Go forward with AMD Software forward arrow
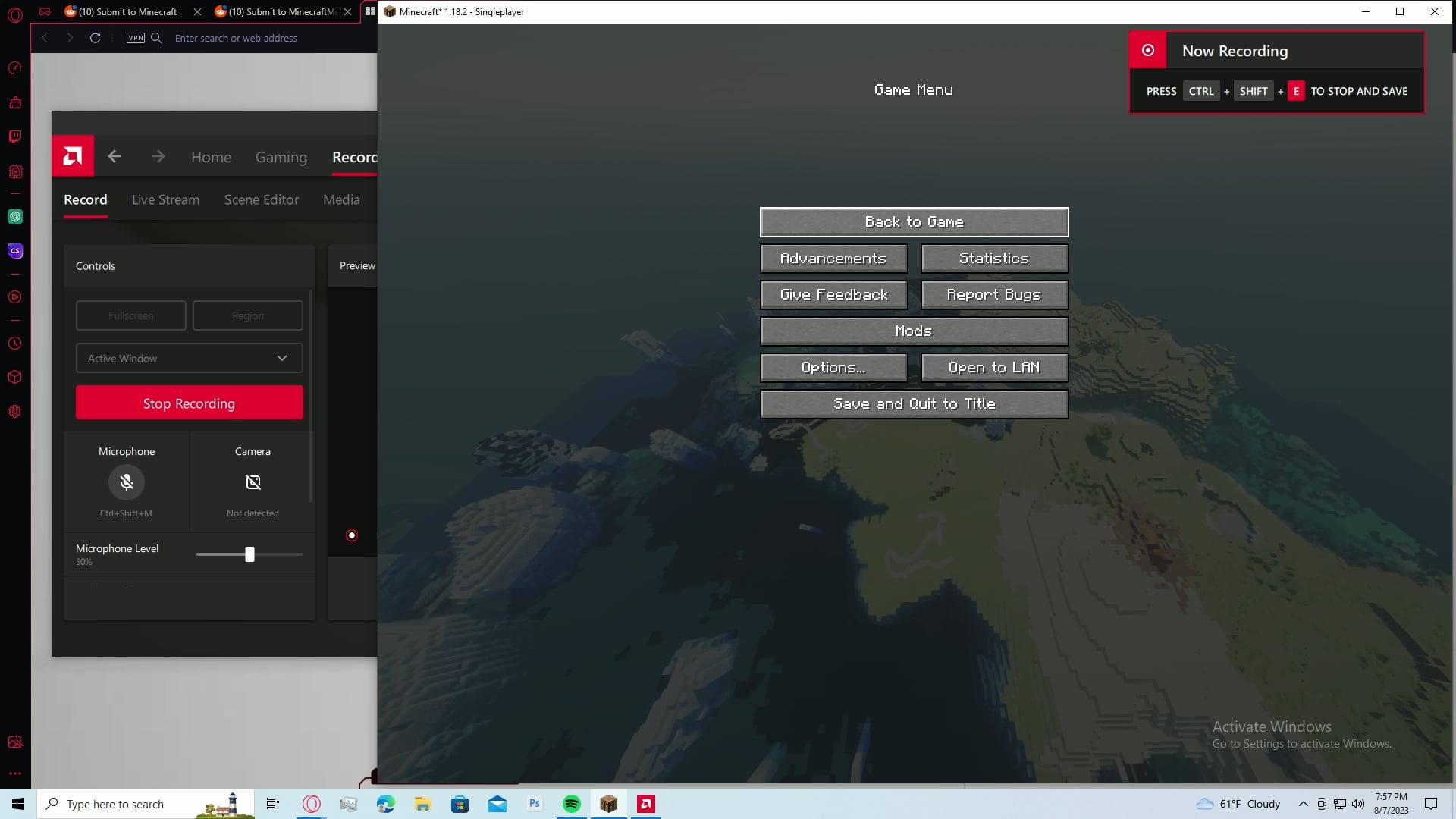The width and height of the screenshot is (1456, 819). [158, 156]
